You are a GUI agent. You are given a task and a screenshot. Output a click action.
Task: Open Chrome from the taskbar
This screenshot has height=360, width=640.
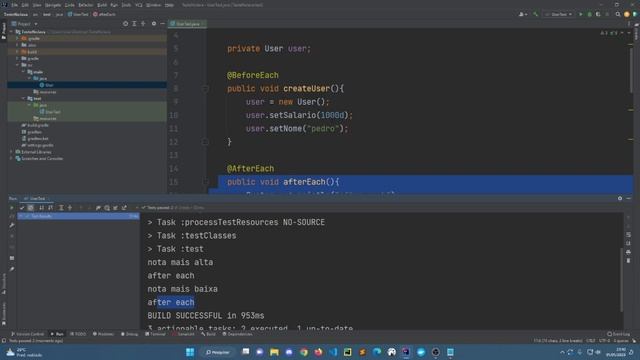click(304, 352)
